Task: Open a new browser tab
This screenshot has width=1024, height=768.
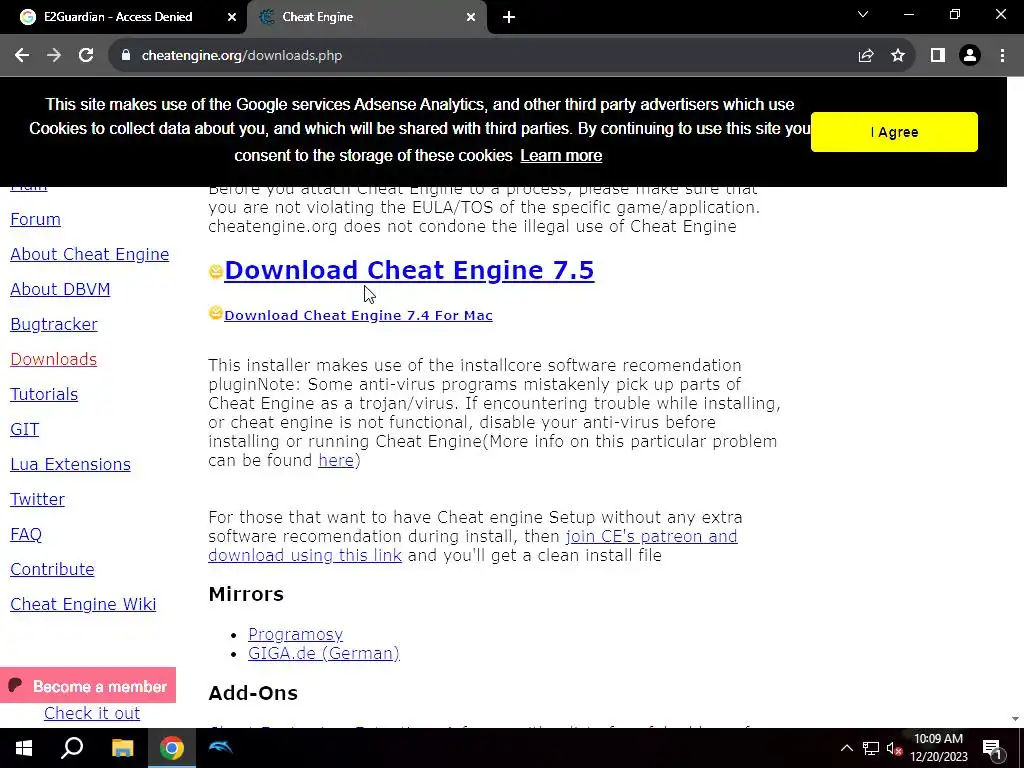Action: click(509, 17)
